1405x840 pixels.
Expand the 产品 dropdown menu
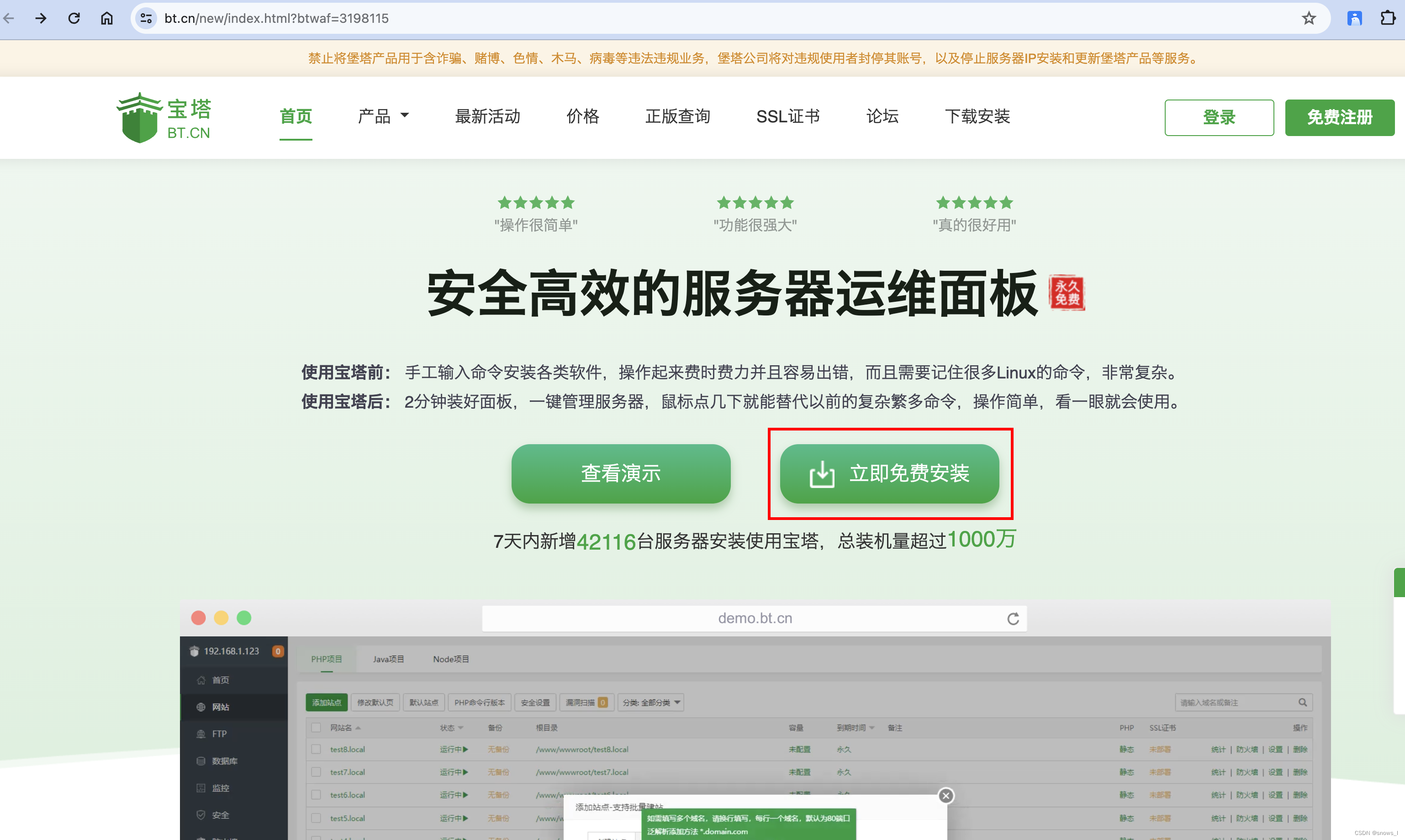[383, 116]
